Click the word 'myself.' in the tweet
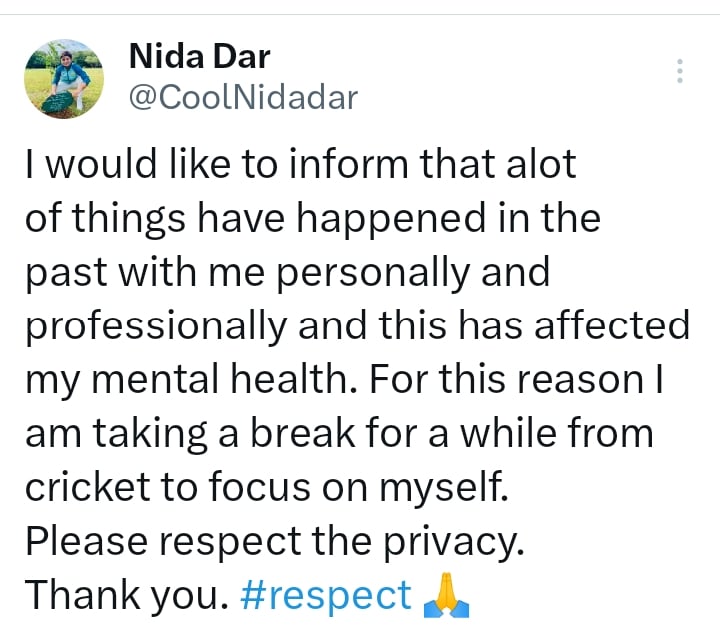 (444, 488)
